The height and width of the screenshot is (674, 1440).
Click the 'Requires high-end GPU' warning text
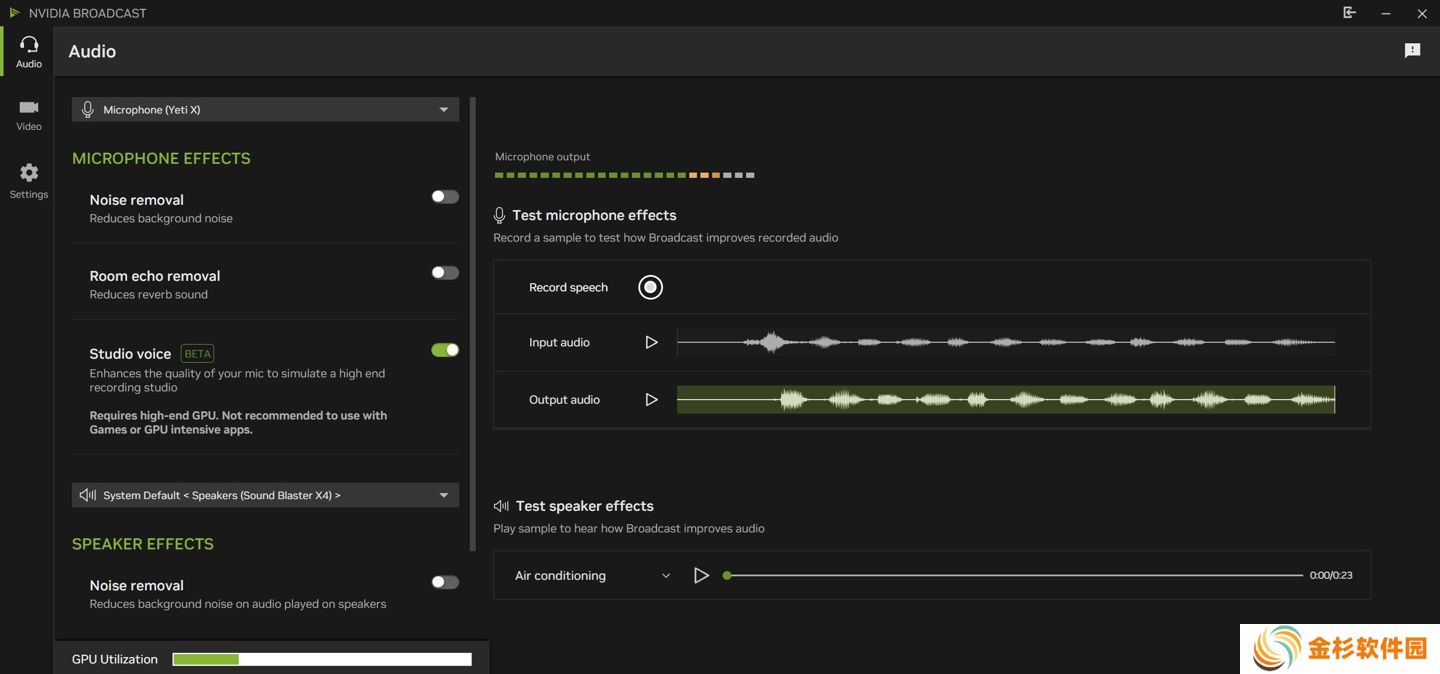click(x=238, y=422)
